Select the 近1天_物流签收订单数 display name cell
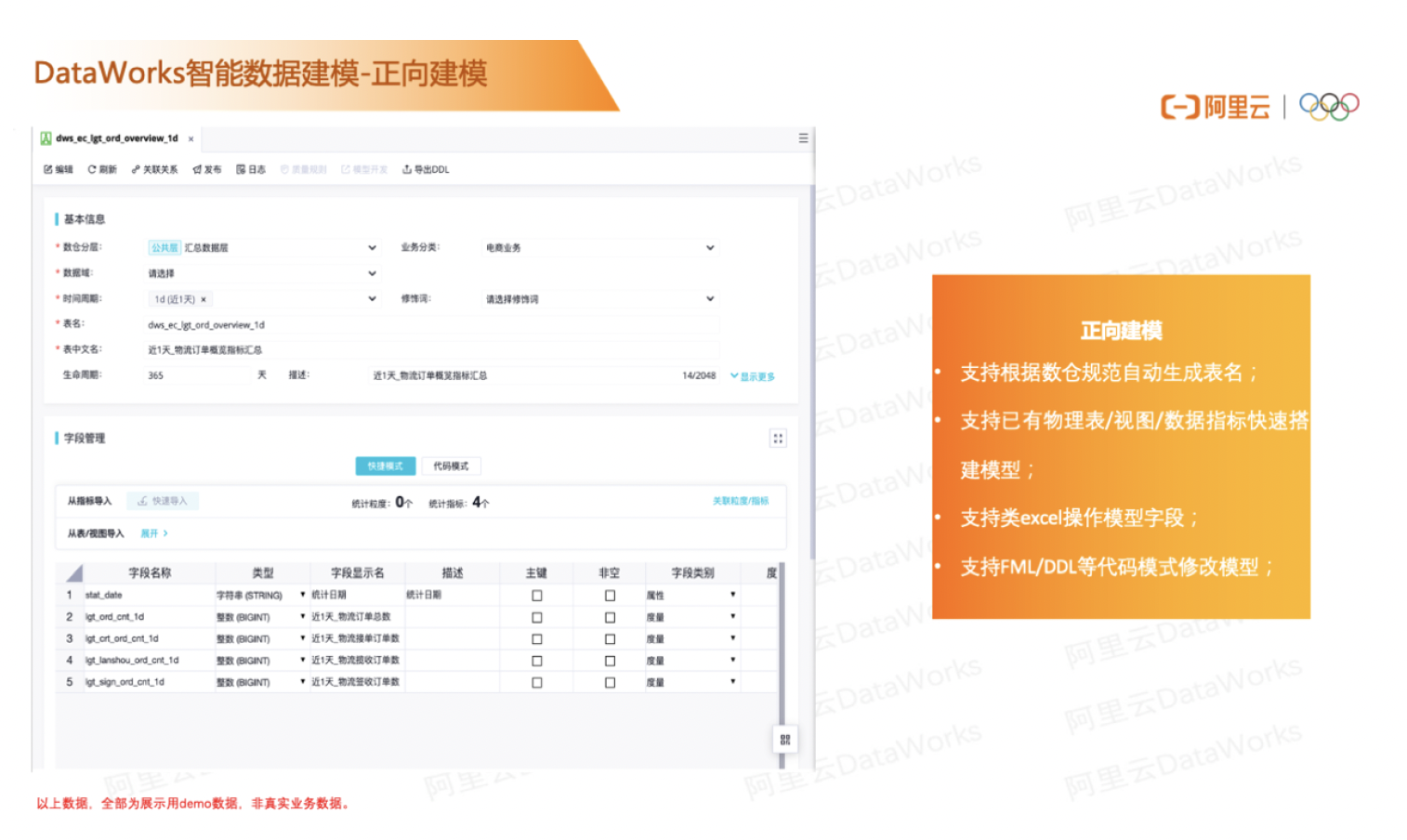Screen dimensions: 1407x840 click(x=357, y=682)
